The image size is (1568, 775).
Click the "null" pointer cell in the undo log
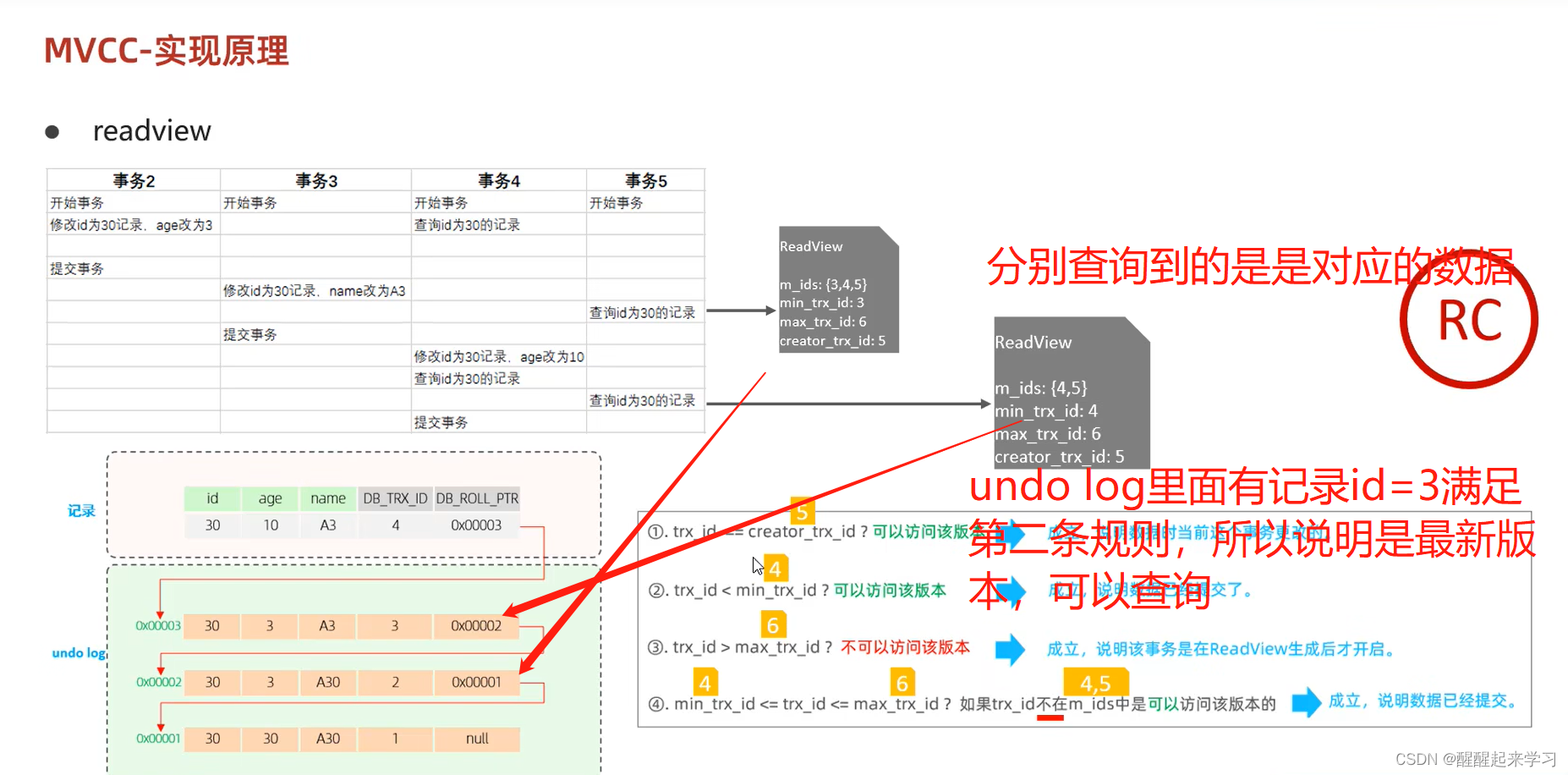[x=477, y=739]
